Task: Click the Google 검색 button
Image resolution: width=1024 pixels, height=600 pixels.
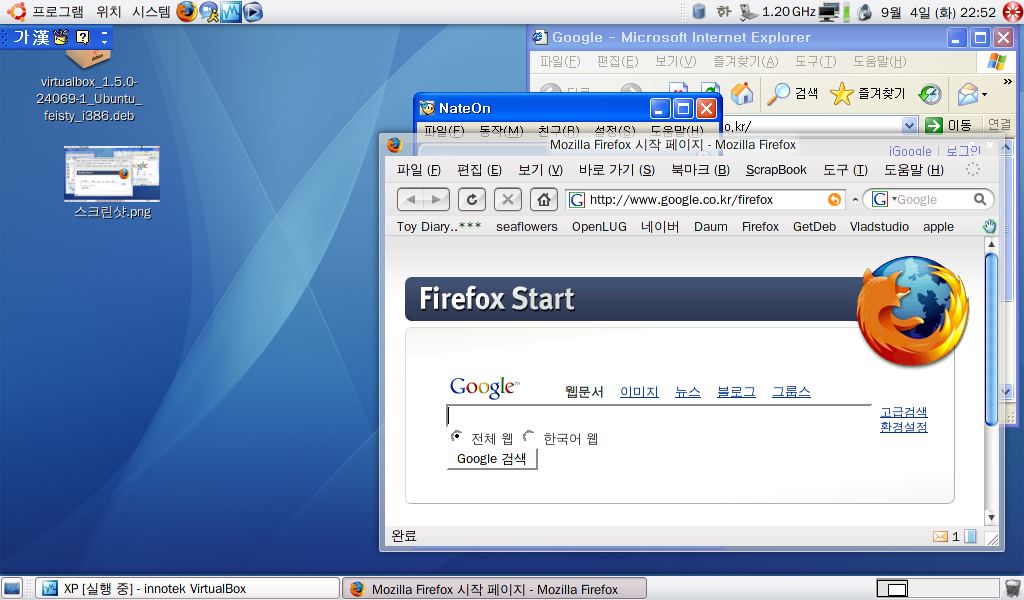Action: point(492,459)
